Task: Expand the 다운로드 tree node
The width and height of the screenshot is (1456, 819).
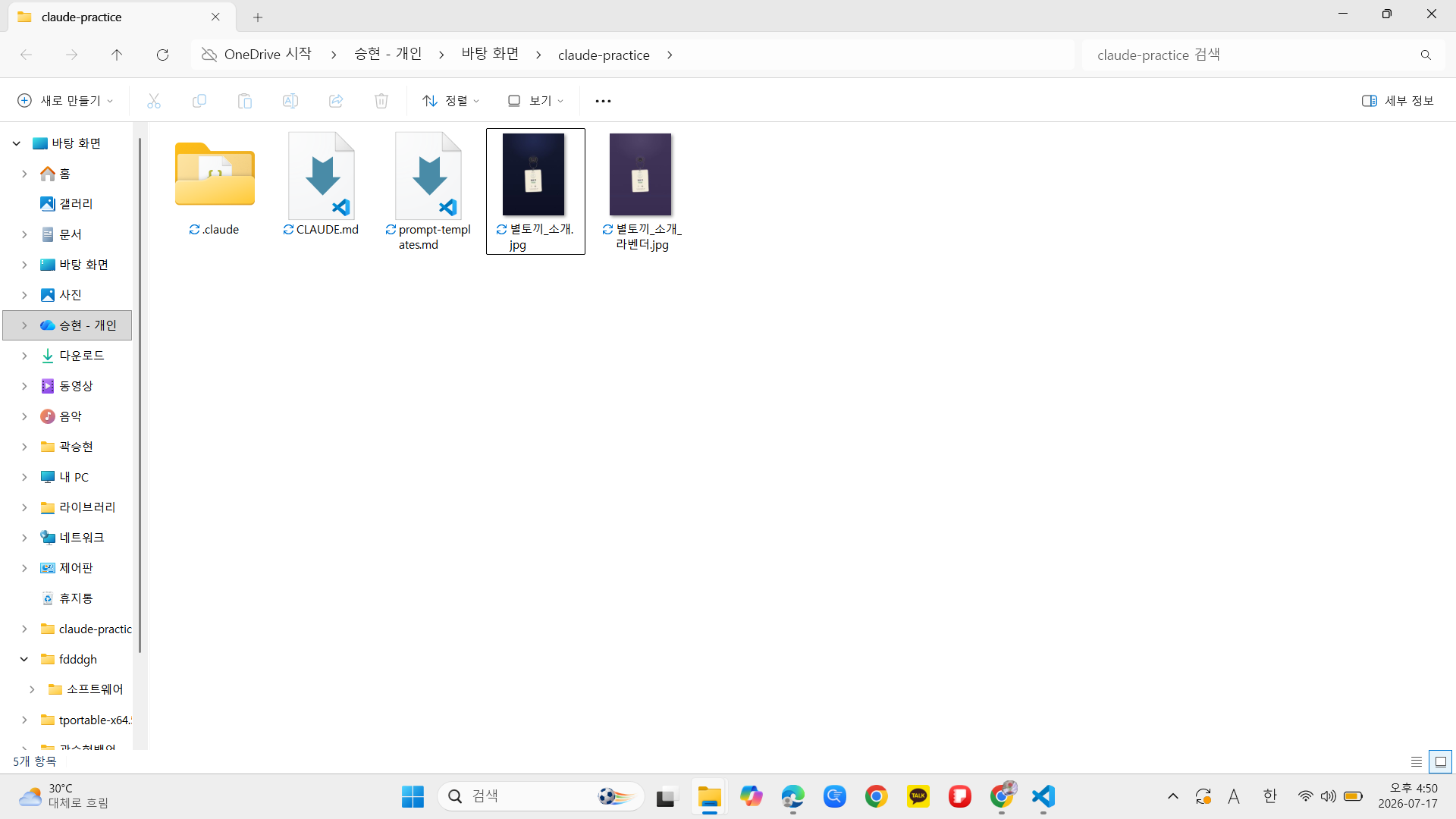Action: tap(24, 356)
